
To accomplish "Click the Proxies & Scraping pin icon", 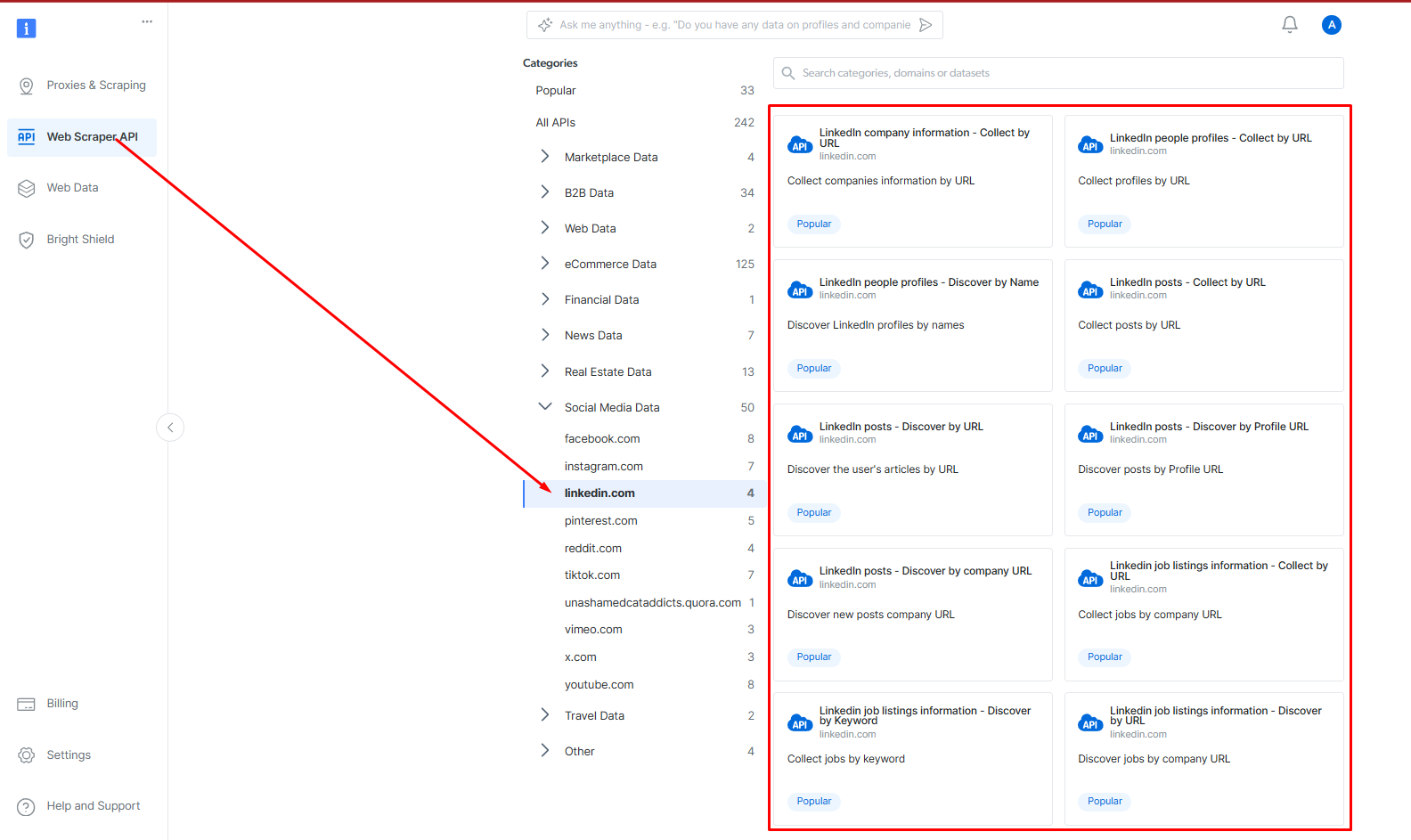I will tap(27, 86).
